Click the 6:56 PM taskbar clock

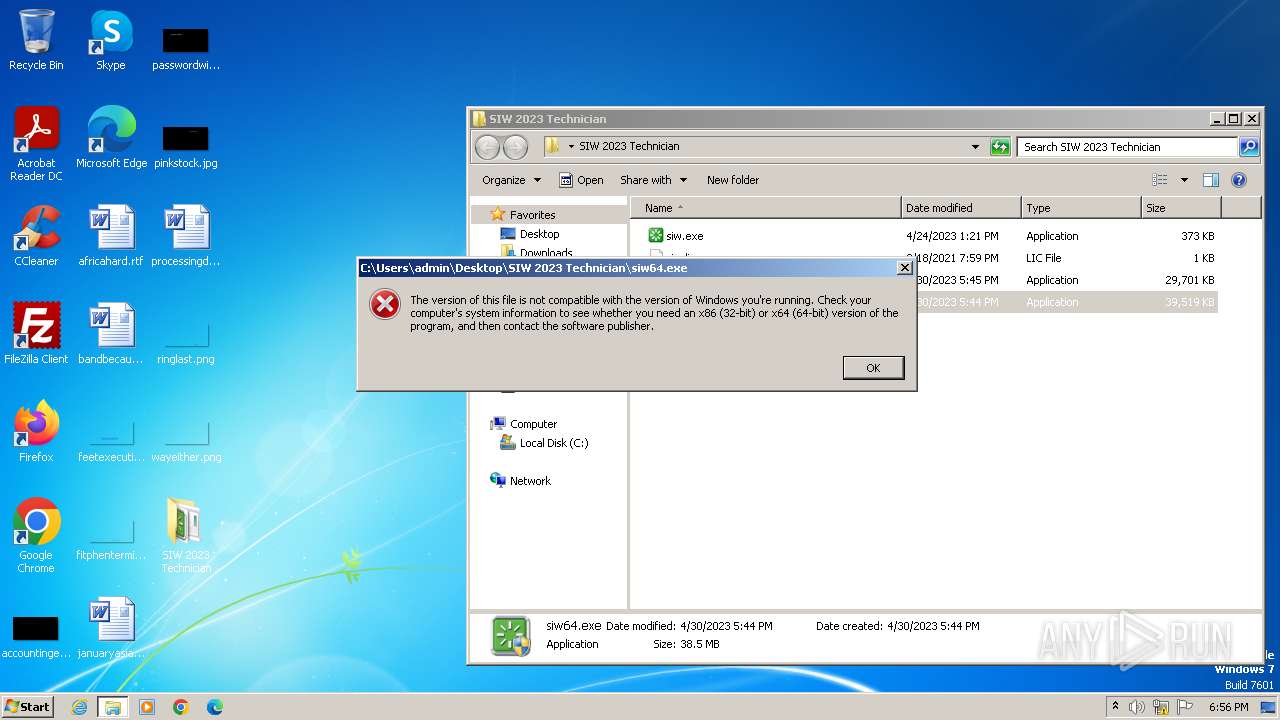1228,707
